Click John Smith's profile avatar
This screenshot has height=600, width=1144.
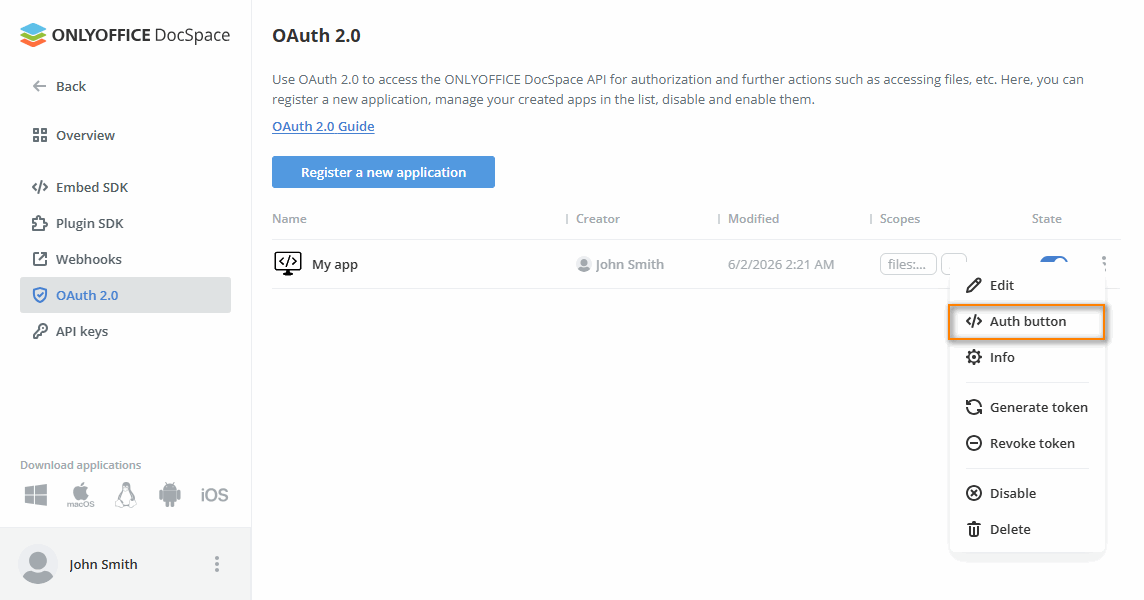[38, 564]
